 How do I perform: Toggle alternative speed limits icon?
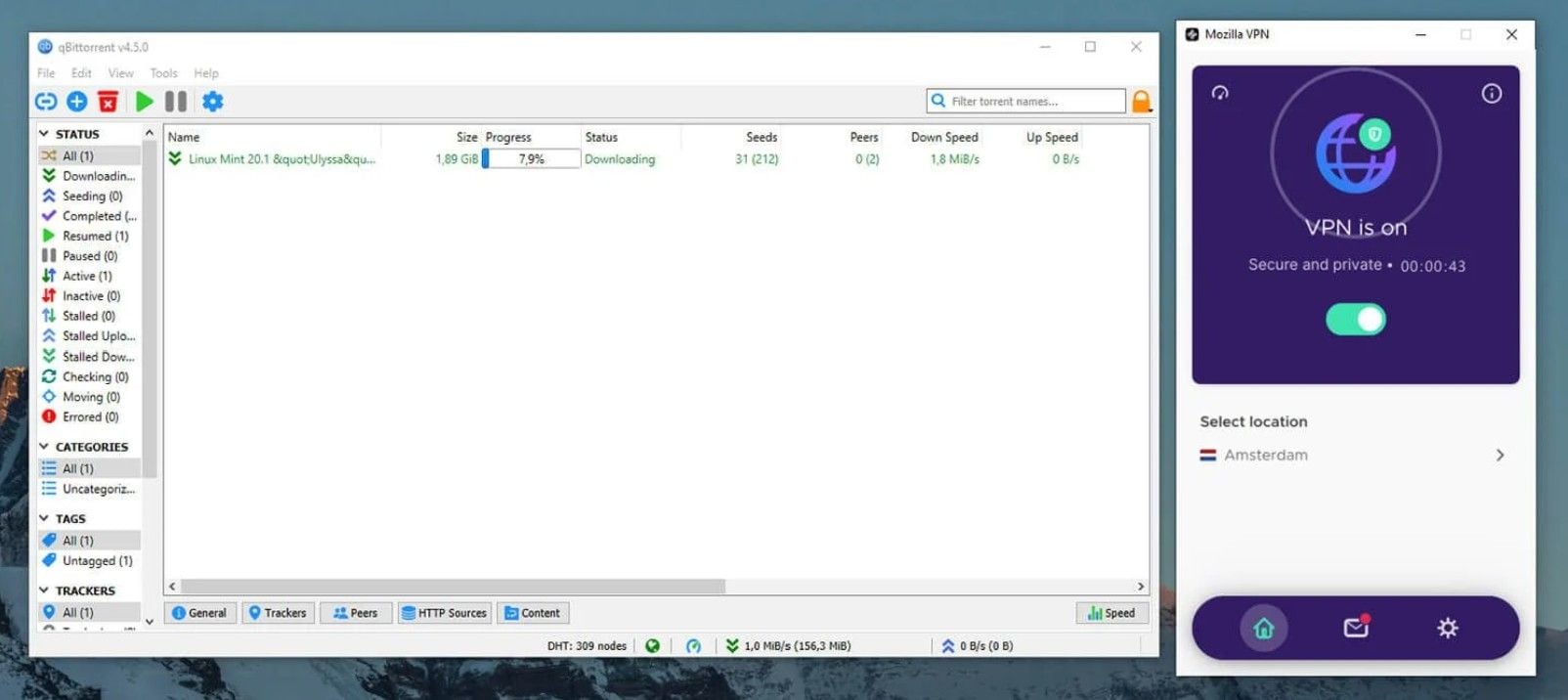(693, 646)
